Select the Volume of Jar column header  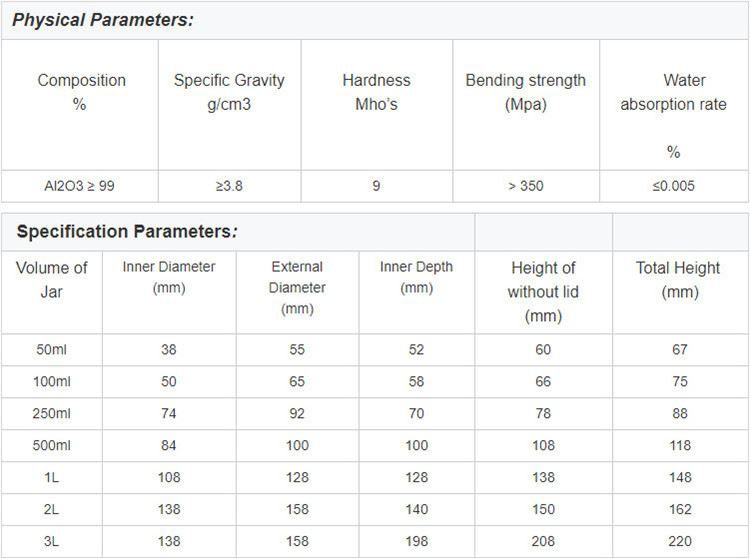tap(52, 280)
